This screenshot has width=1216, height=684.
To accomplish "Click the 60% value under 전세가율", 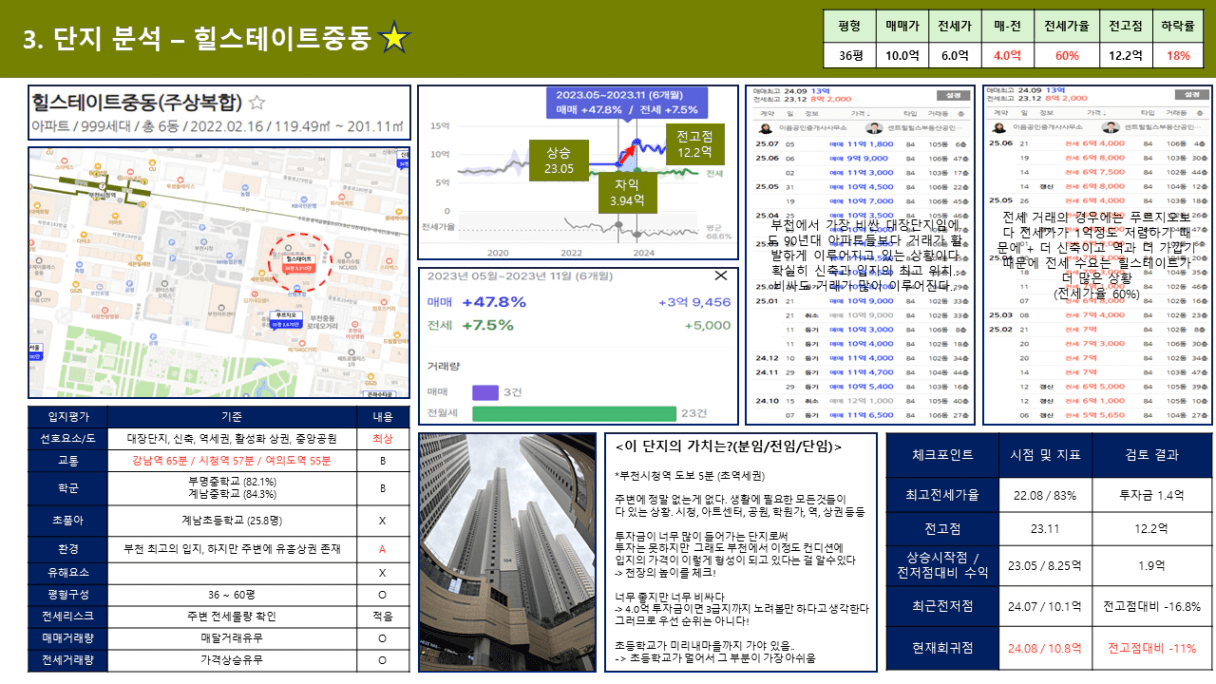I will (x=1067, y=56).
